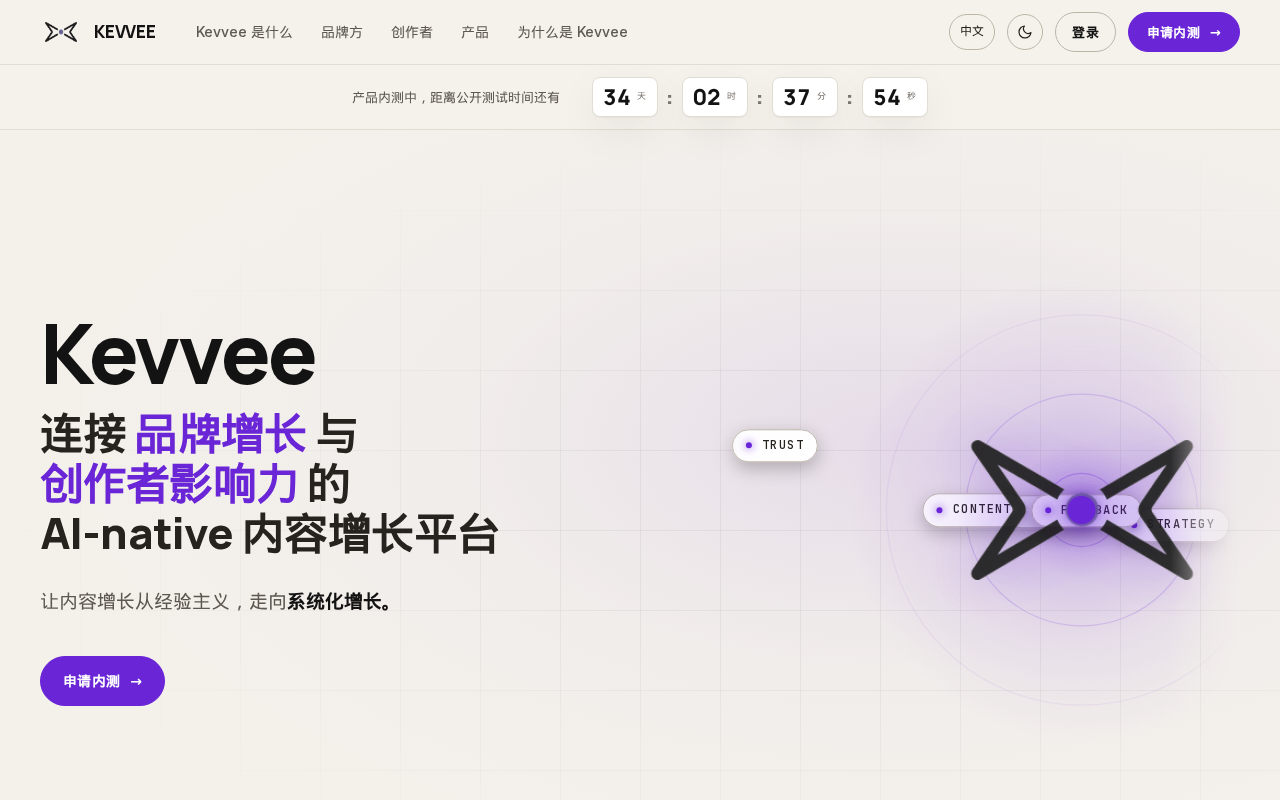Click the 登录 login button

(1085, 32)
